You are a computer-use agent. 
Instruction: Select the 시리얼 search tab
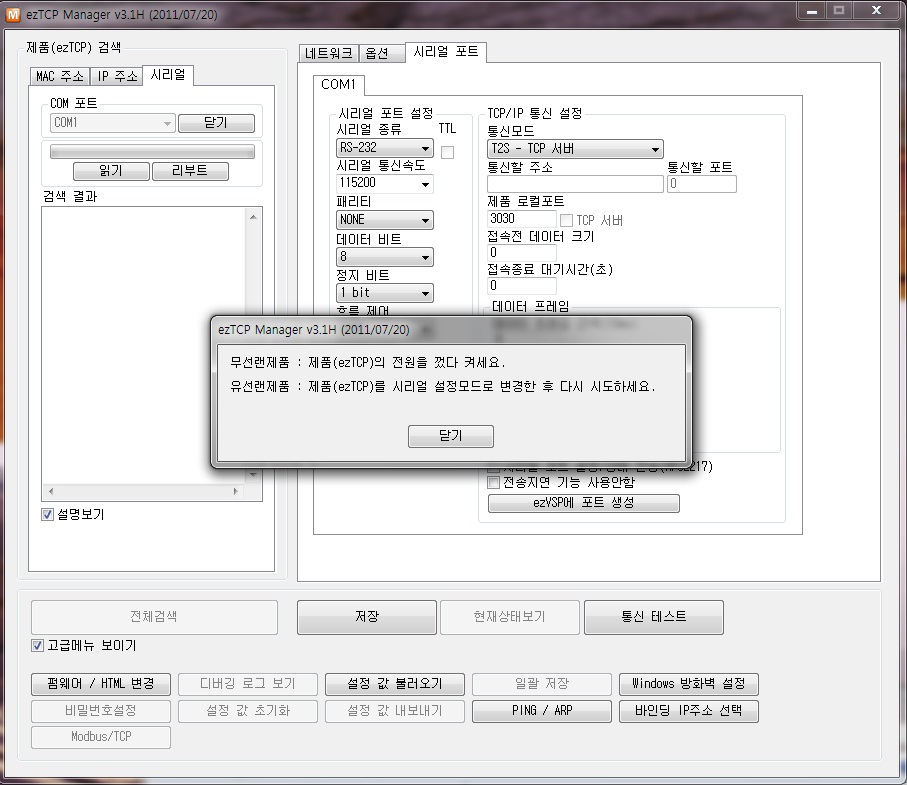pos(168,75)
